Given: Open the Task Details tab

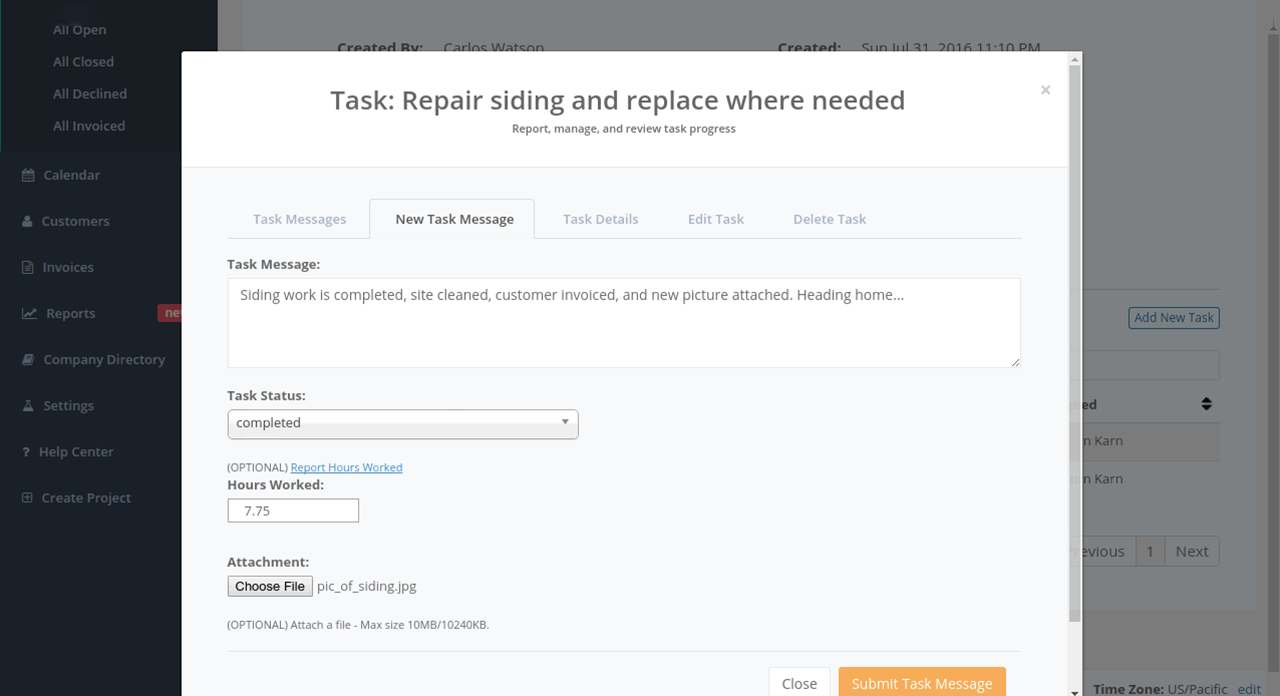Looking at the screenshot, I should [x=600, y=219].
